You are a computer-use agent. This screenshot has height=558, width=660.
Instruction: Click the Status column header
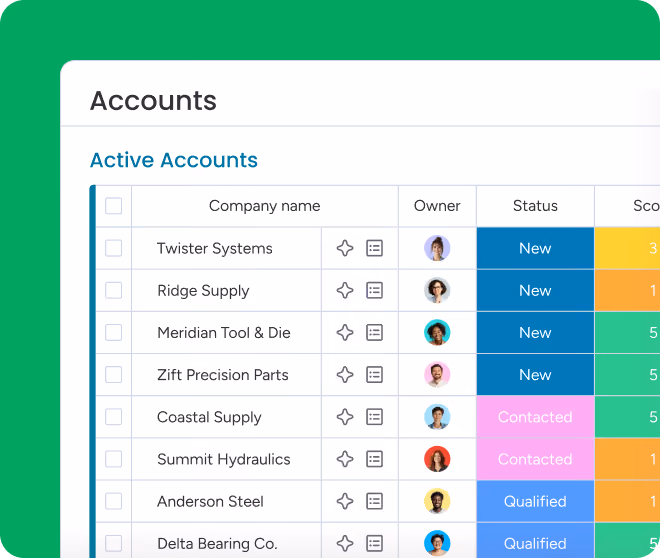[535, 206]
